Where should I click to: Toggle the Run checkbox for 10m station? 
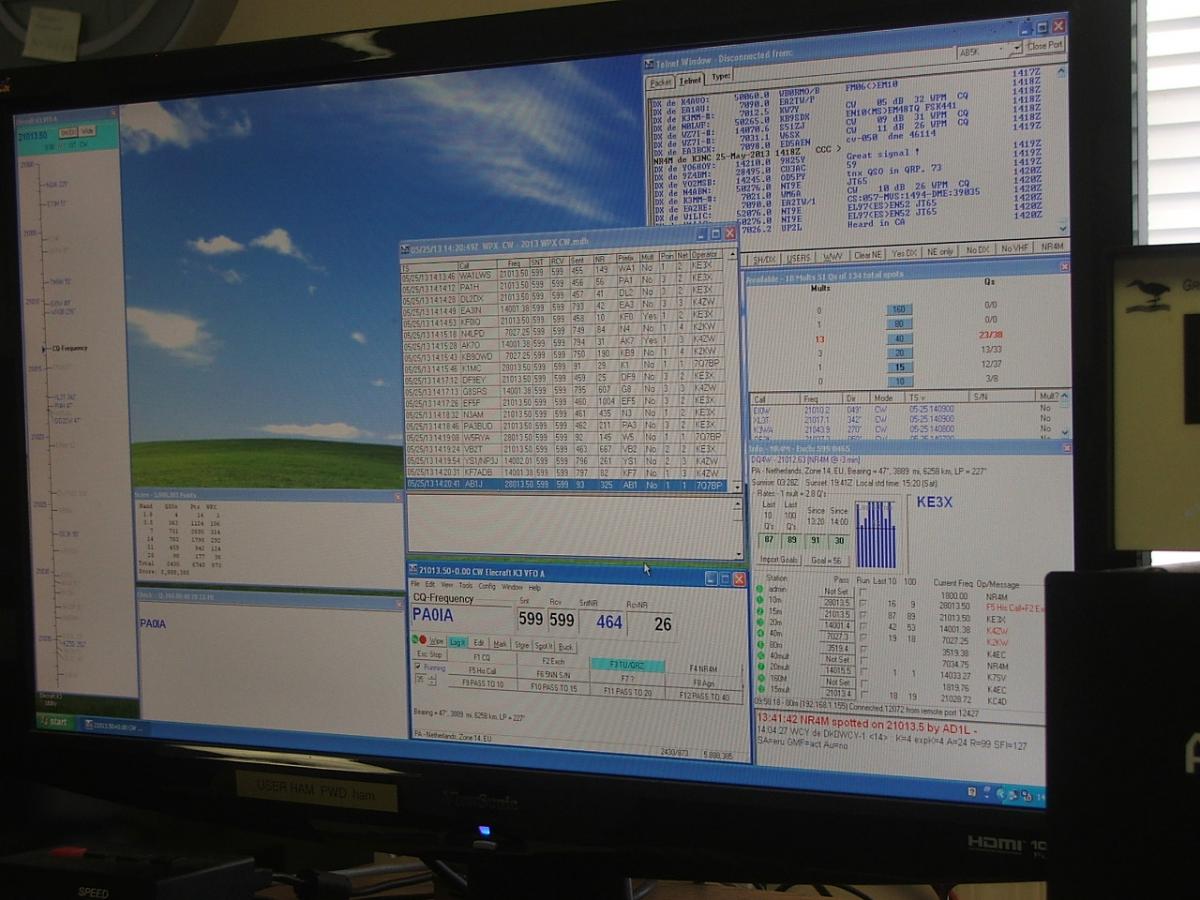[x=863, y=604]
